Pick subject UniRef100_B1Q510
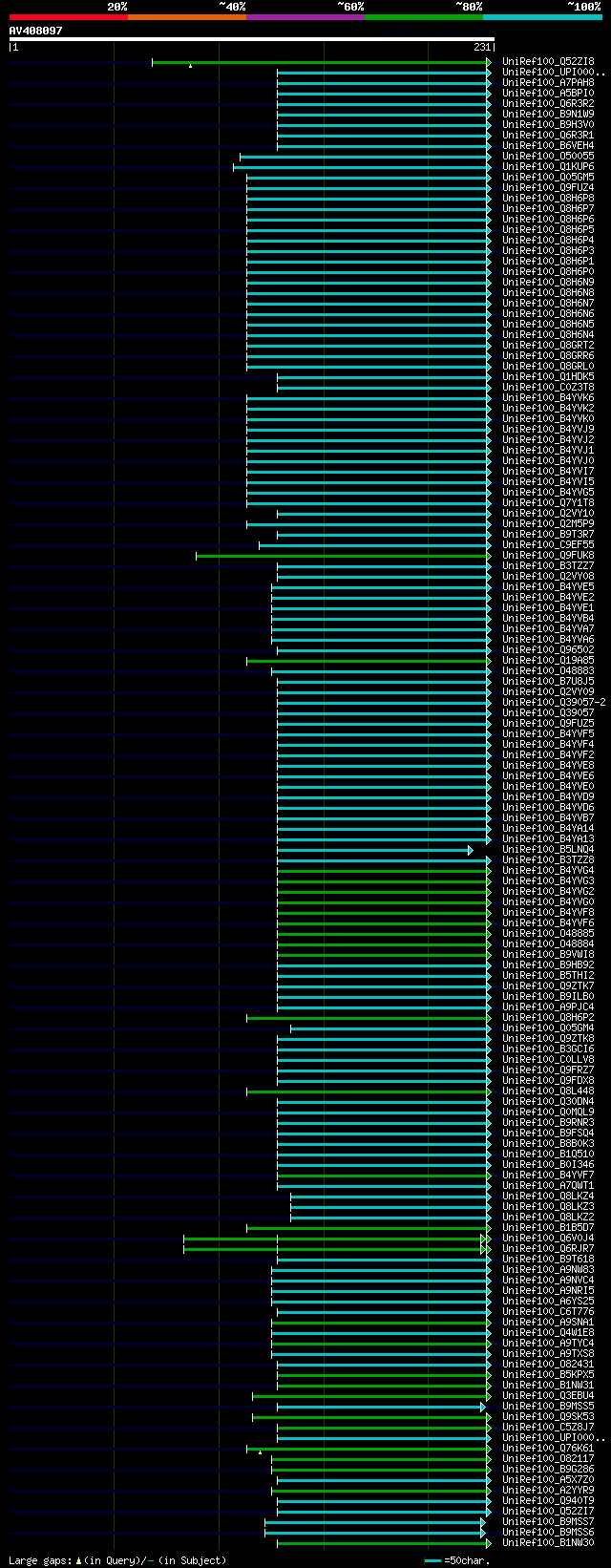 tap(548, 1154)
